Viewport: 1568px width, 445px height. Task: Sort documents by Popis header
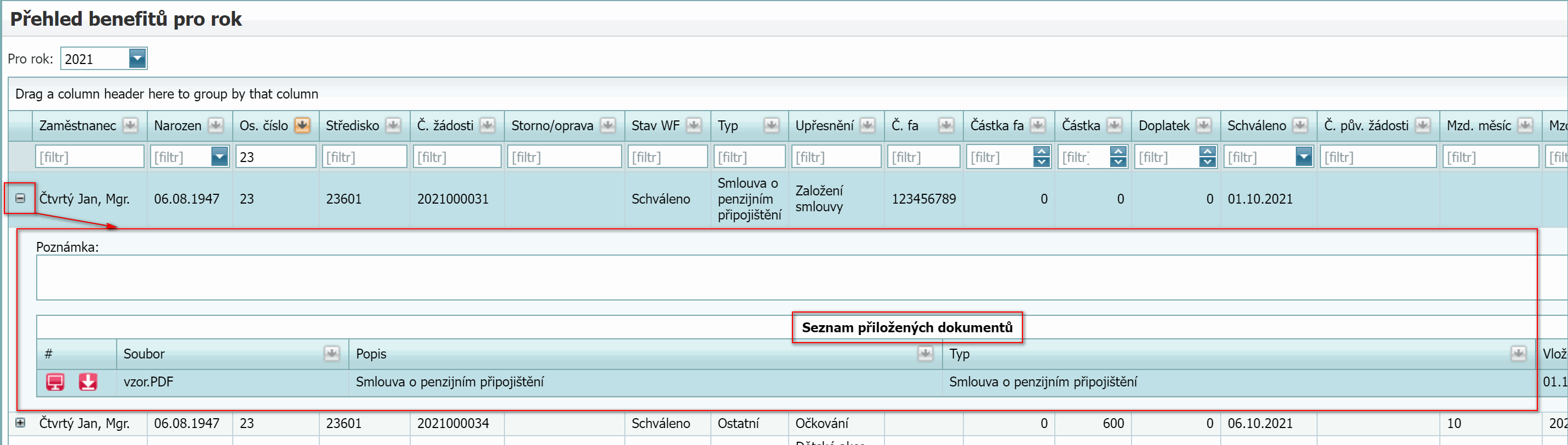(x=371, y=353)
